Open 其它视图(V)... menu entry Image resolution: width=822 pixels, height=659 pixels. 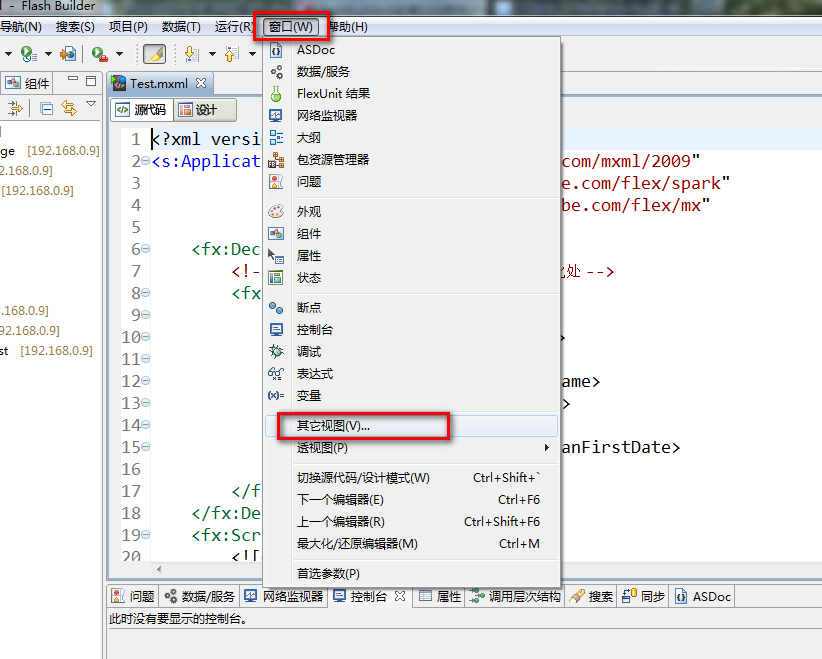(x=412, y=426)
